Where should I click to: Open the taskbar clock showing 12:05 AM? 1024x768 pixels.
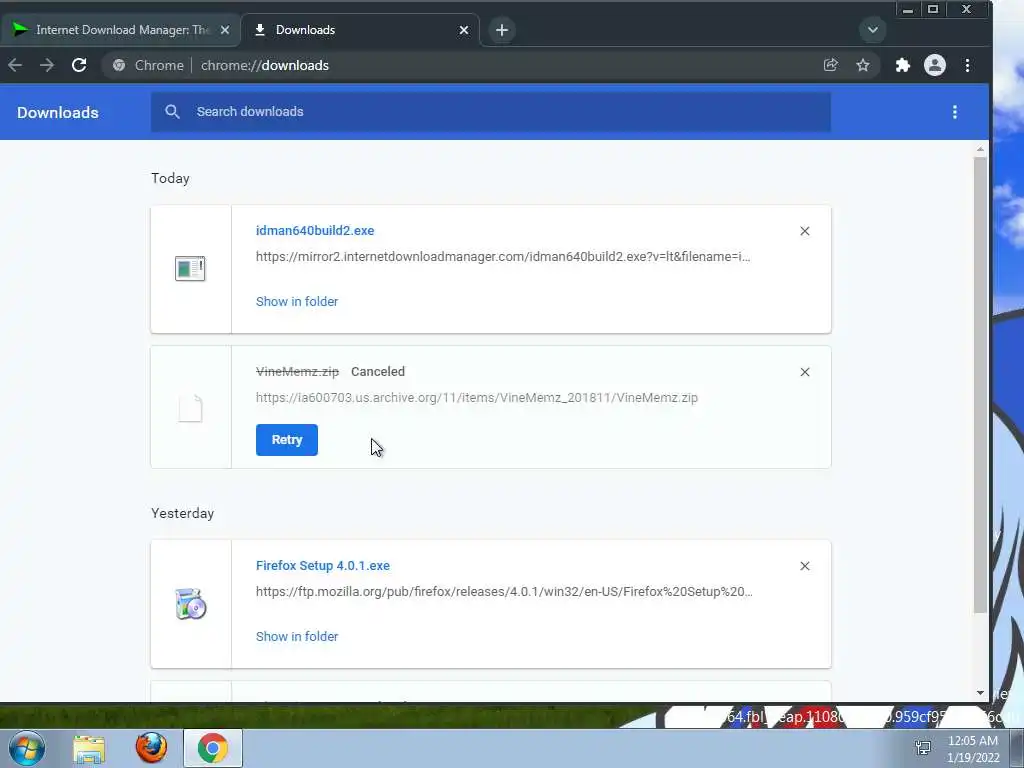pyautogui.click(x=973, y=749)
